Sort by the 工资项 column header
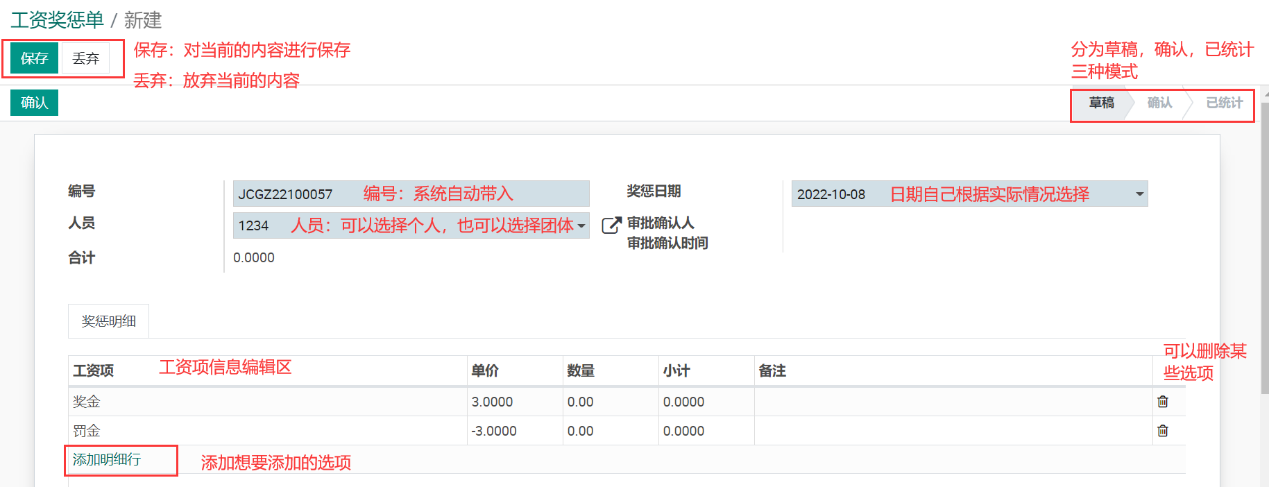Viewport: 1269px width, 487px height. pyautogui.click(x=93, y=371)
